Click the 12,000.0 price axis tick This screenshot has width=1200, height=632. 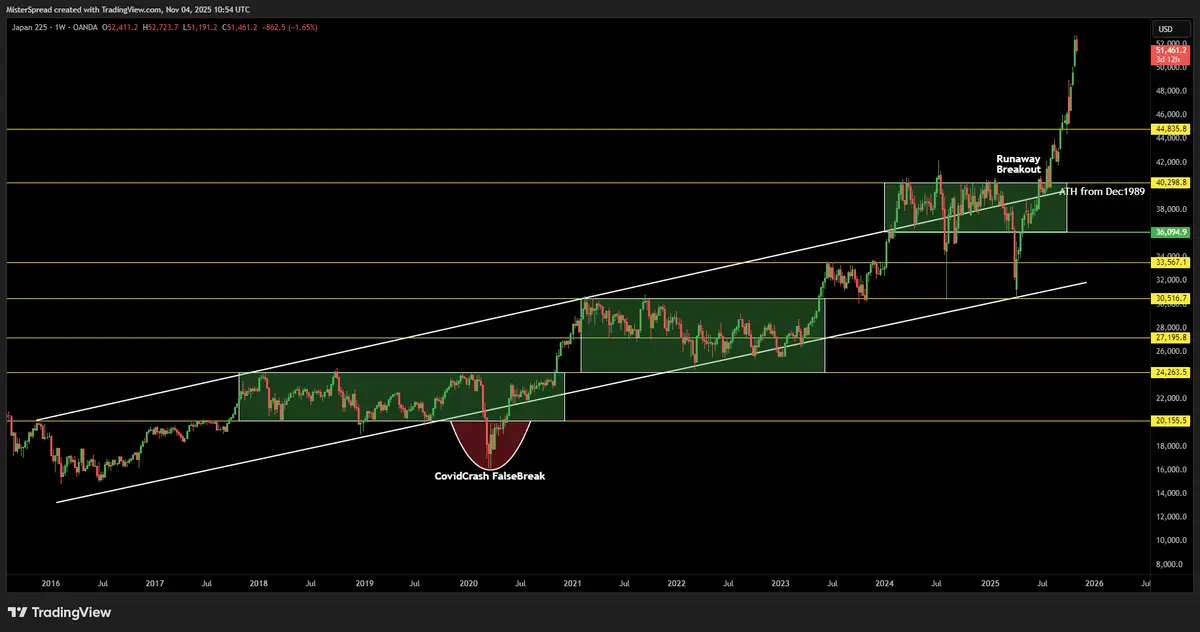pyautogui.click(x=1172, y=516)
